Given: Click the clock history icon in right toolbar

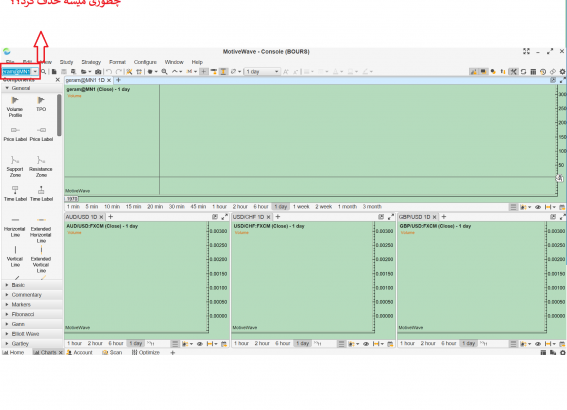Looking at the screenshot, I should [x=543, y=72].
